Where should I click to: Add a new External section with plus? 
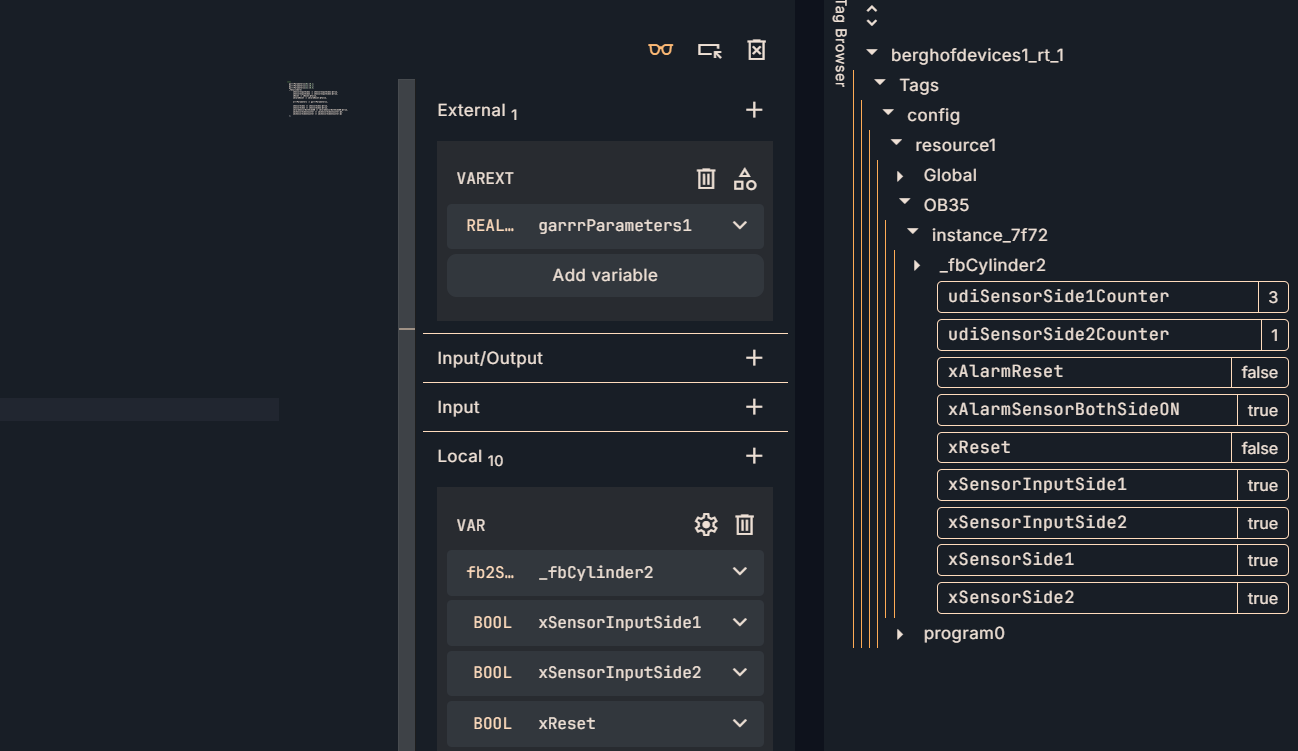pos(754,110)
